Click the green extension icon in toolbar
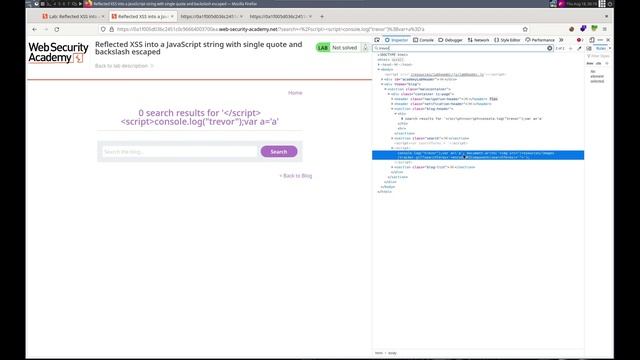Image resolution: width=640 pixels, height=360 pixels. coord(594,29)
